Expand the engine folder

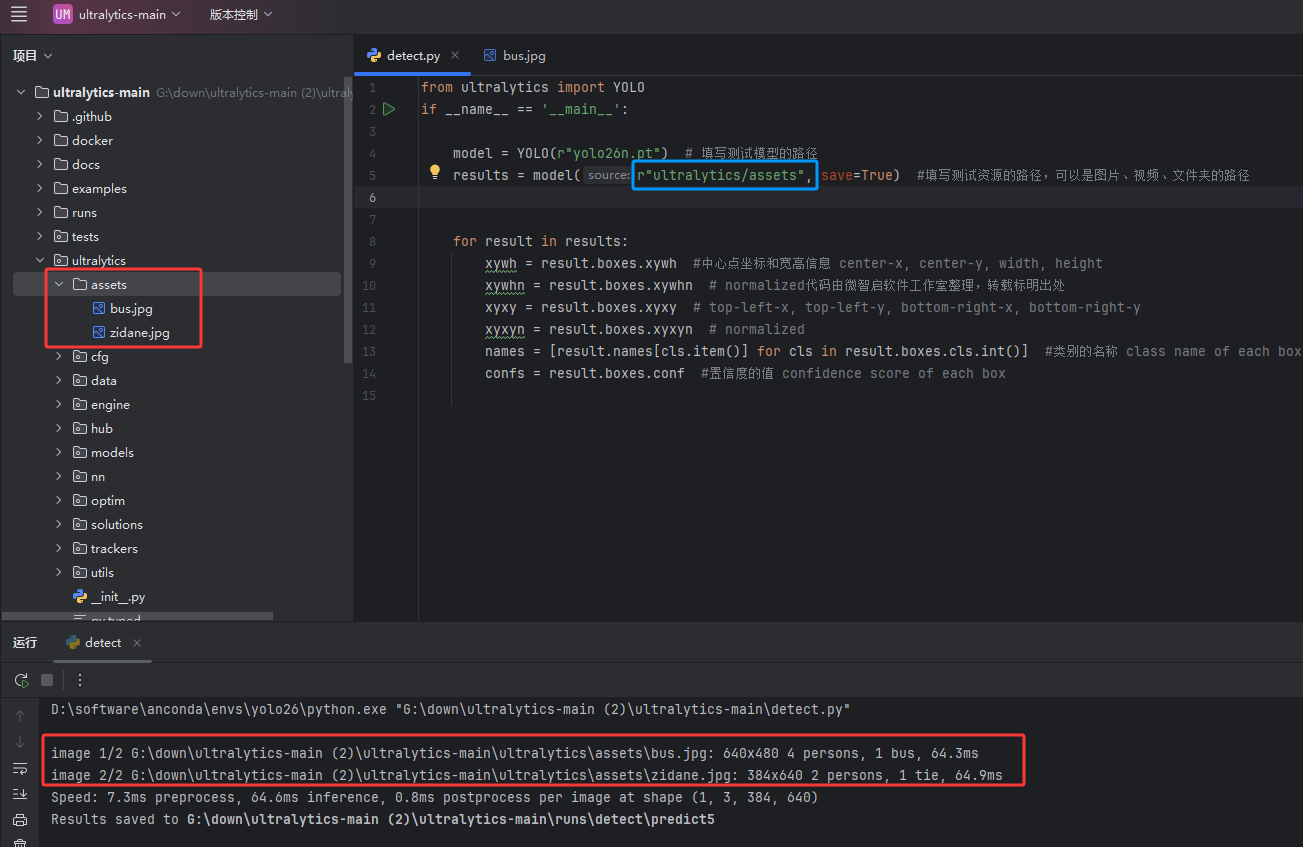[59, 404]
